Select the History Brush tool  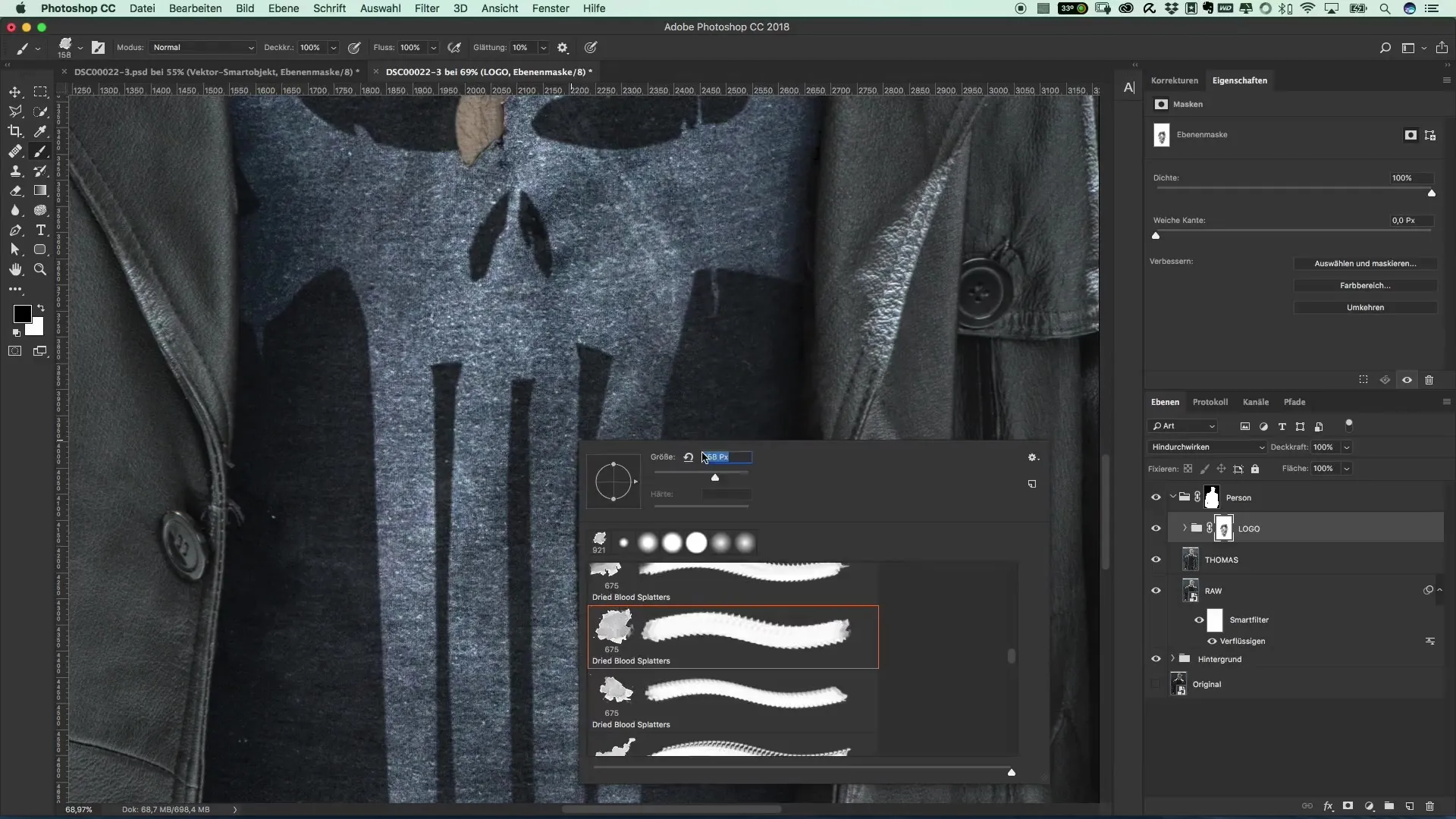41,171
